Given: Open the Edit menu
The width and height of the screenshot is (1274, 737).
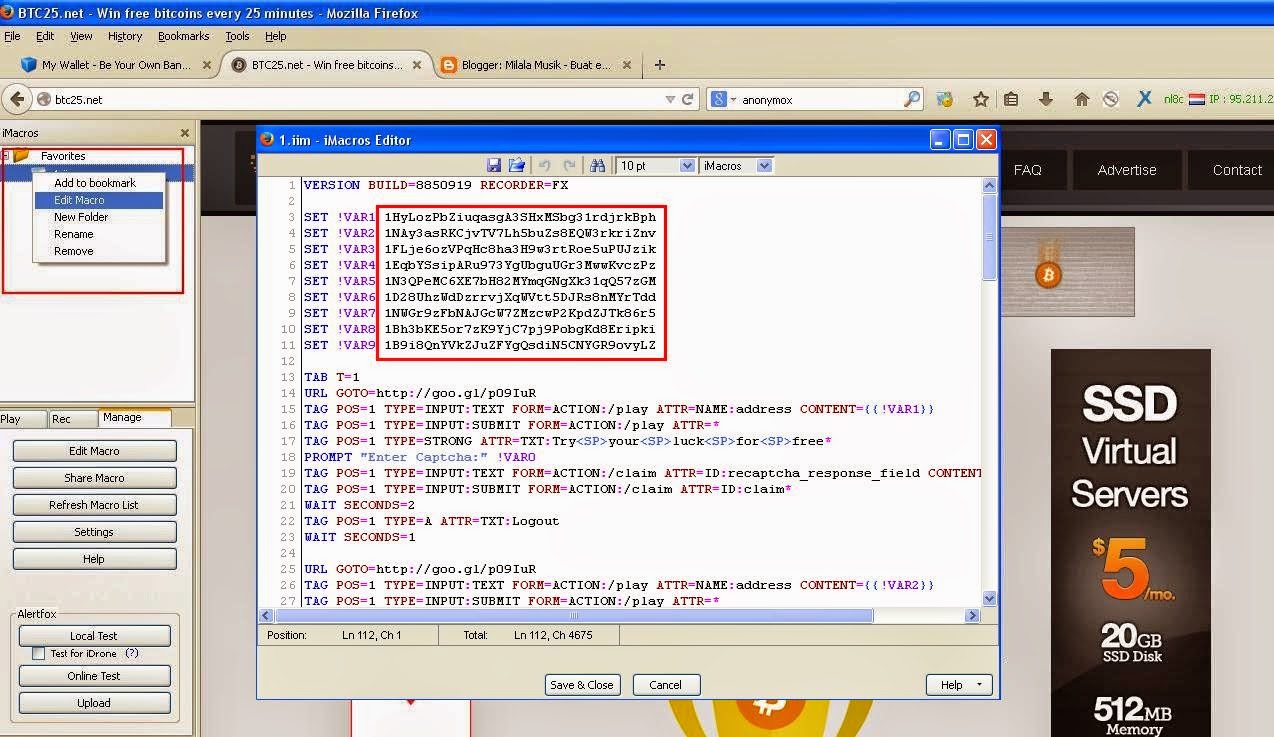Looking at the screenshot, I should [45, 36].
